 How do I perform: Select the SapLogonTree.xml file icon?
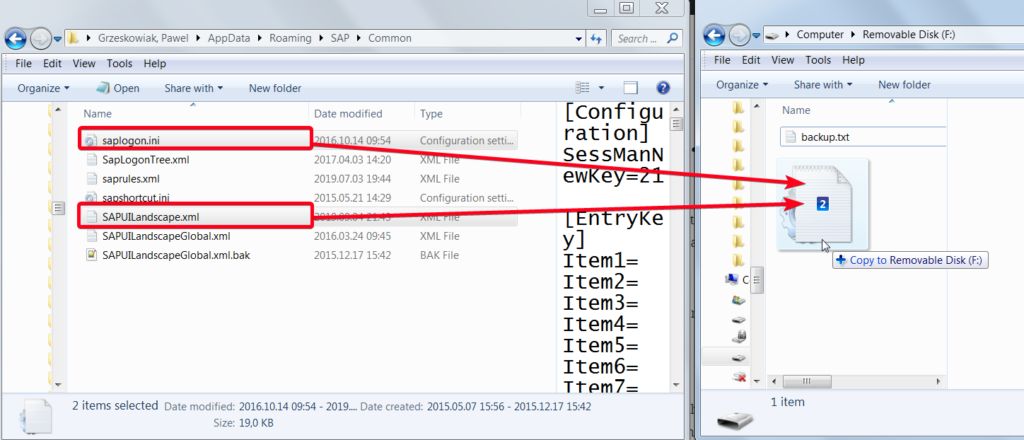click(91, 159)
